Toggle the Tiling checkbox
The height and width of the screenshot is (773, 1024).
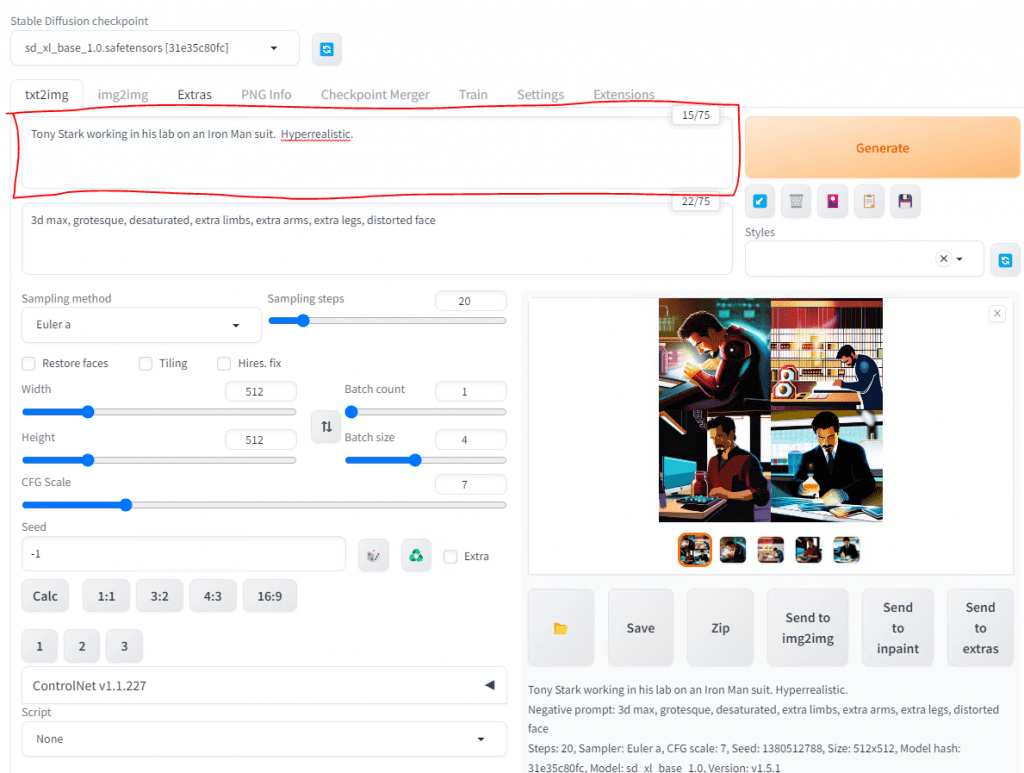(x=146, y=363)
